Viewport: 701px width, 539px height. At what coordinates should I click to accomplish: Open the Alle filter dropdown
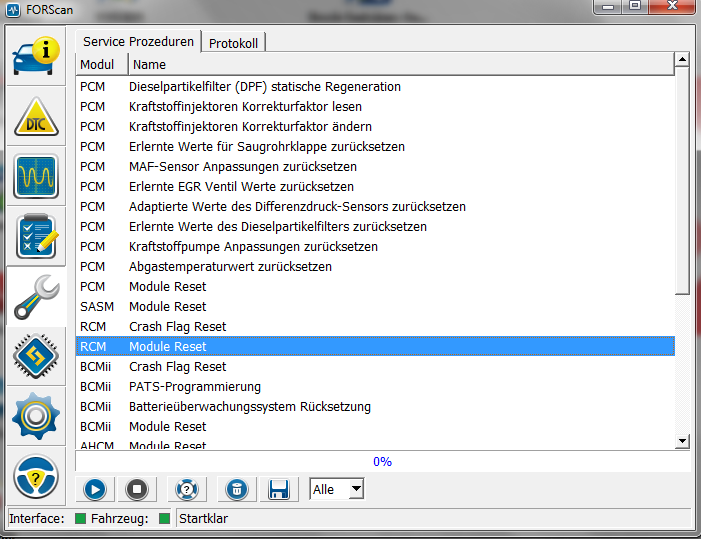[336, 489]
